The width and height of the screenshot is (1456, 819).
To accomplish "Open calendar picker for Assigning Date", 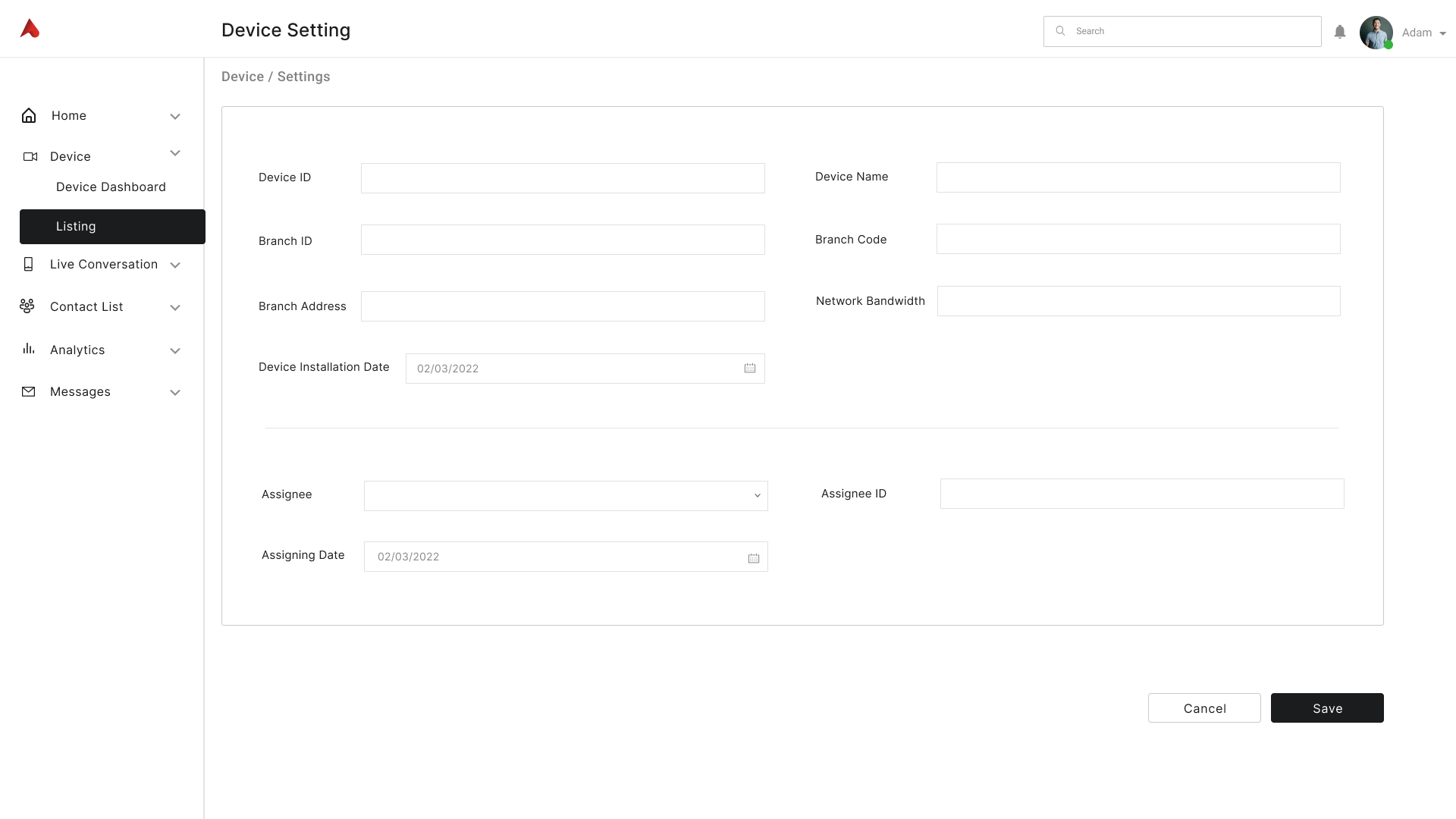I will click(753, 558).
